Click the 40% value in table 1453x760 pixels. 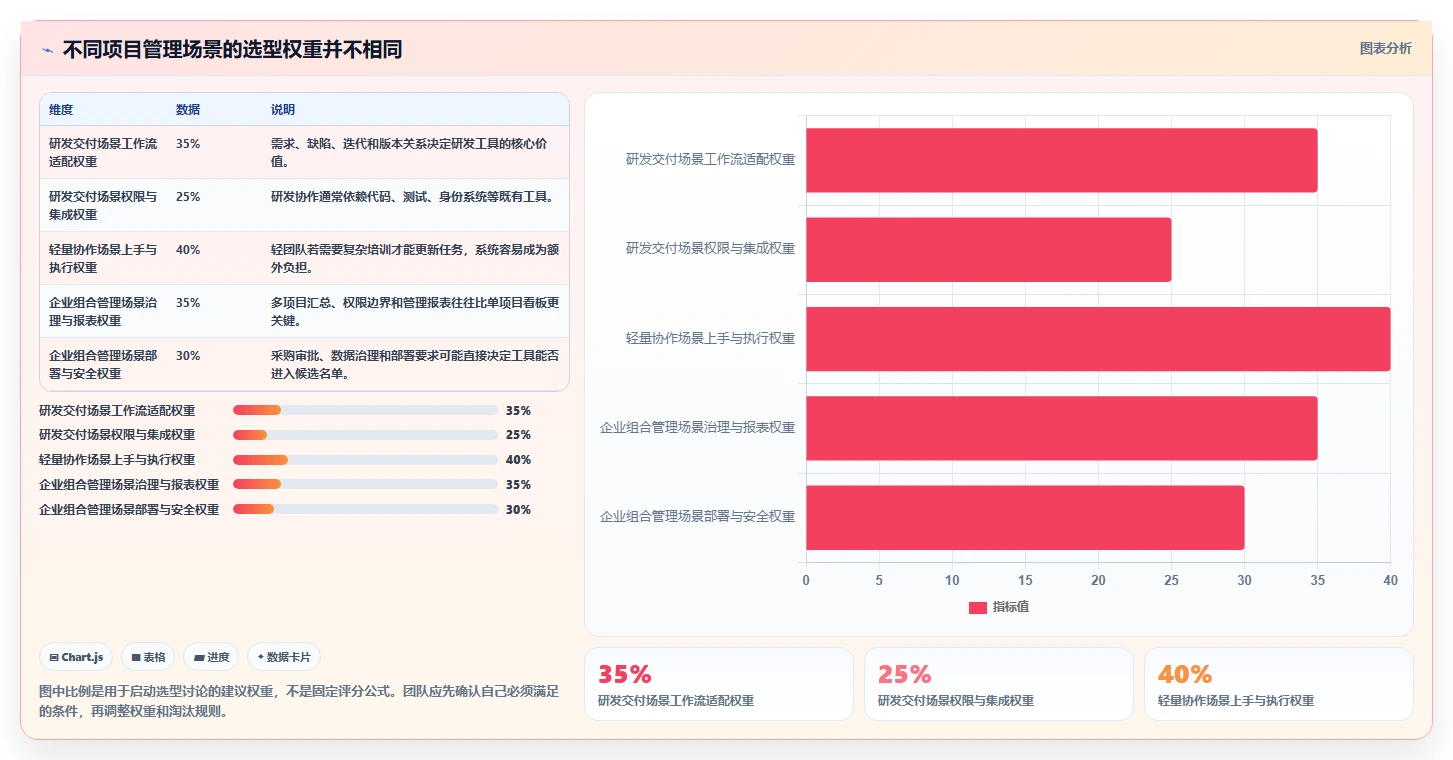tap(188, 250)
